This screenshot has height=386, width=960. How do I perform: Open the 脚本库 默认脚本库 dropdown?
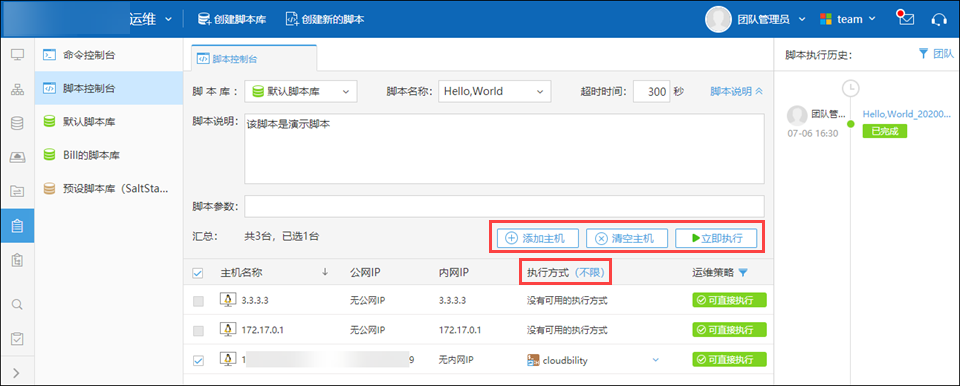301,91
